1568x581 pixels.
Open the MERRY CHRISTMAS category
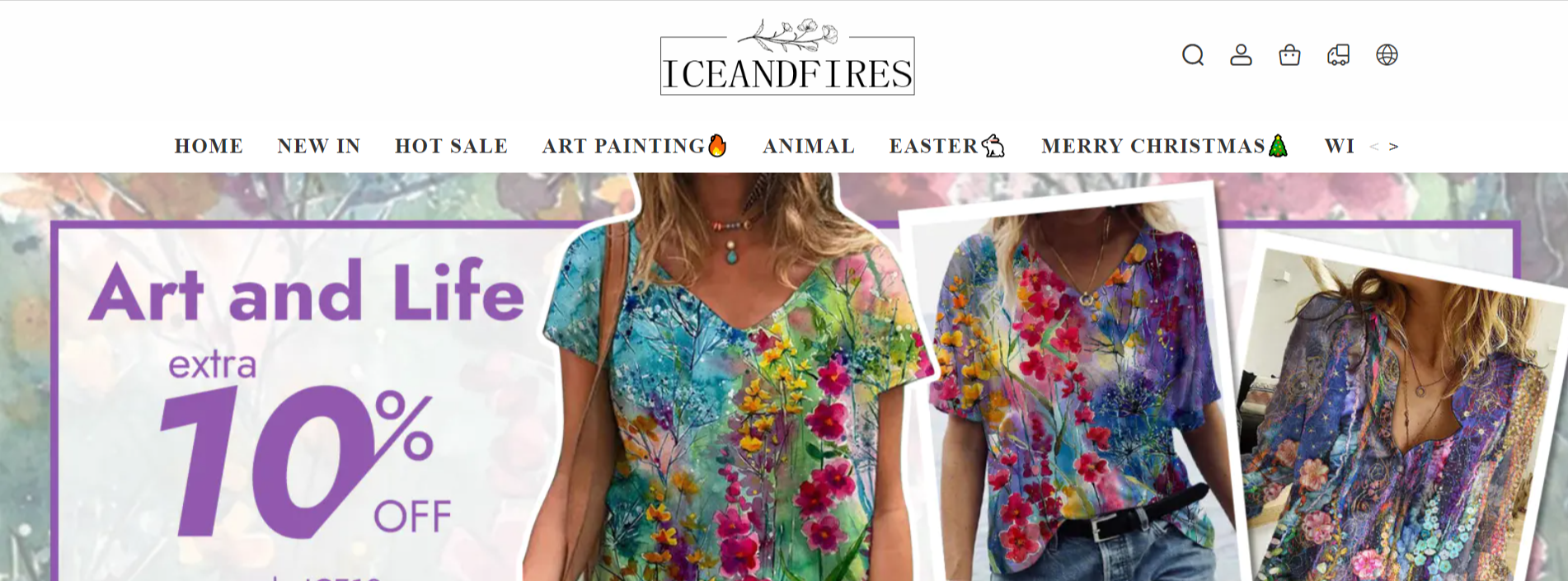coord(1153,146)
